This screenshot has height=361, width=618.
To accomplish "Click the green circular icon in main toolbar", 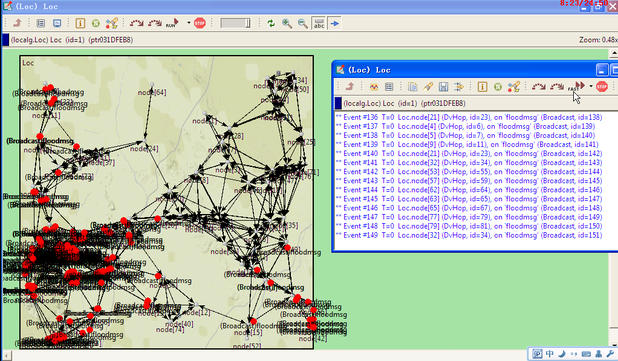I will tap(95, 23).
